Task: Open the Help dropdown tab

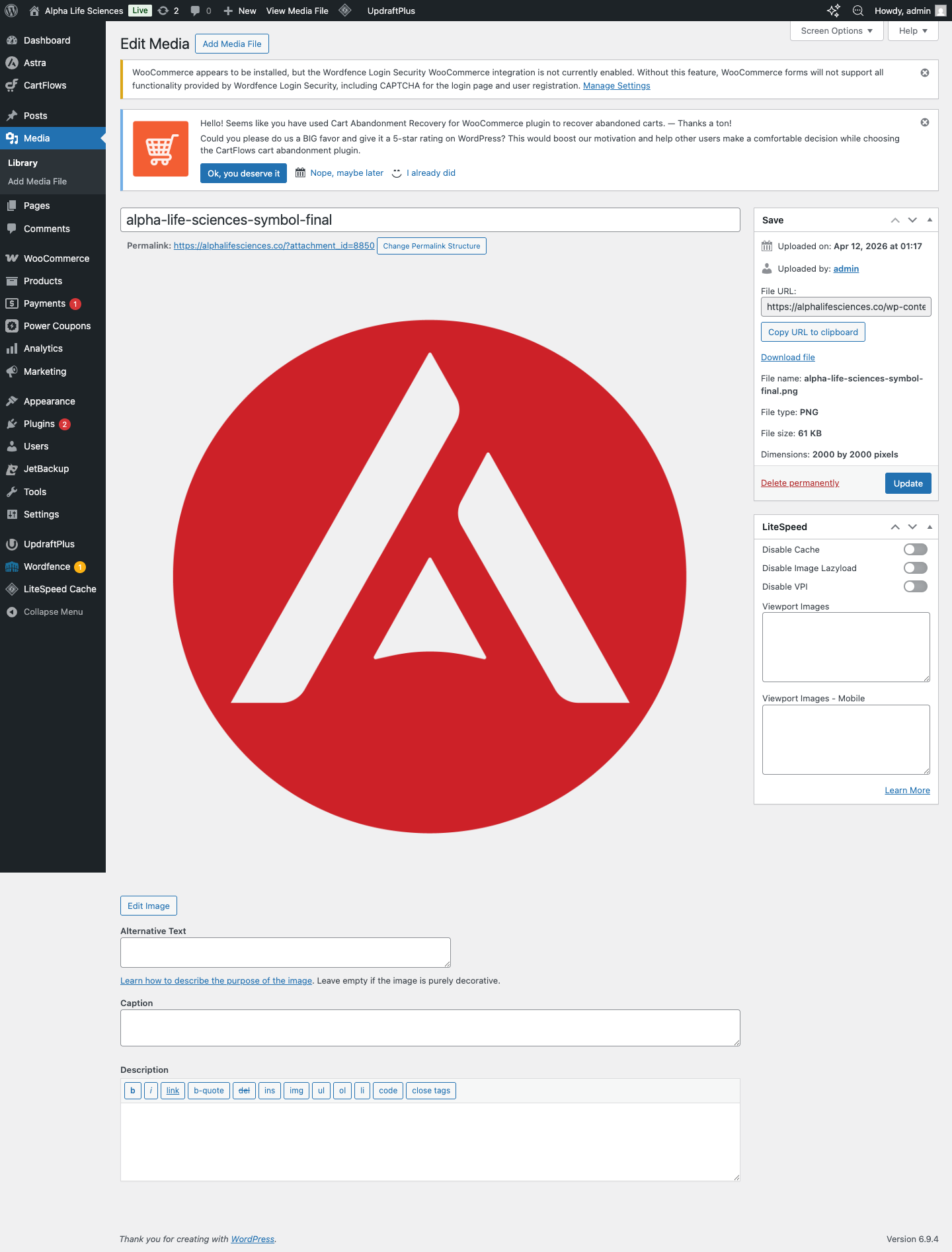Action: pos(913,31)
